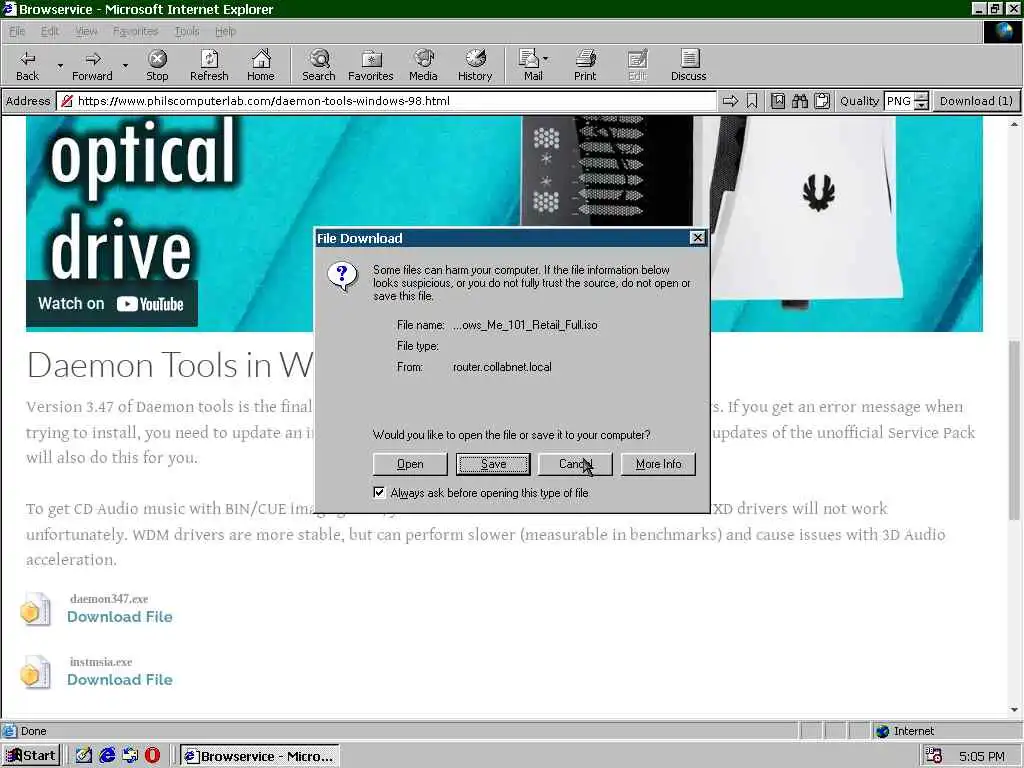Screen dimensions: 1024x768
Task: Open the File menu
Action: pos(17,31)
